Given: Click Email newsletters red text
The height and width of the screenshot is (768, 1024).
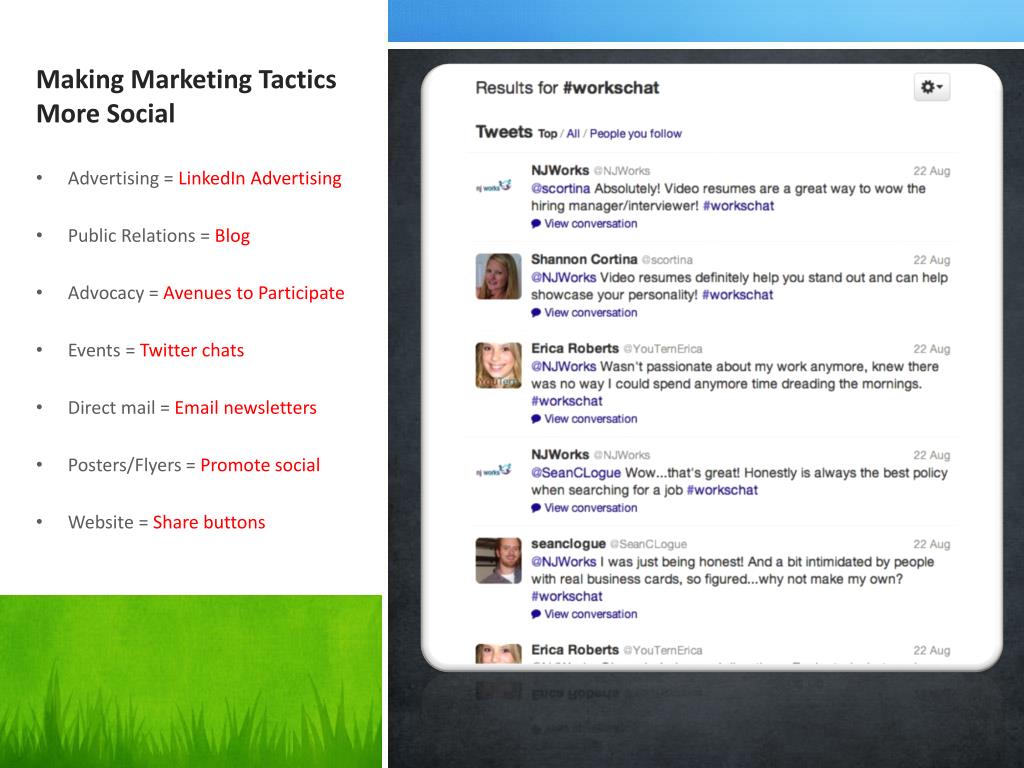Looking at the screenshot, I should (x=246, y=408).
